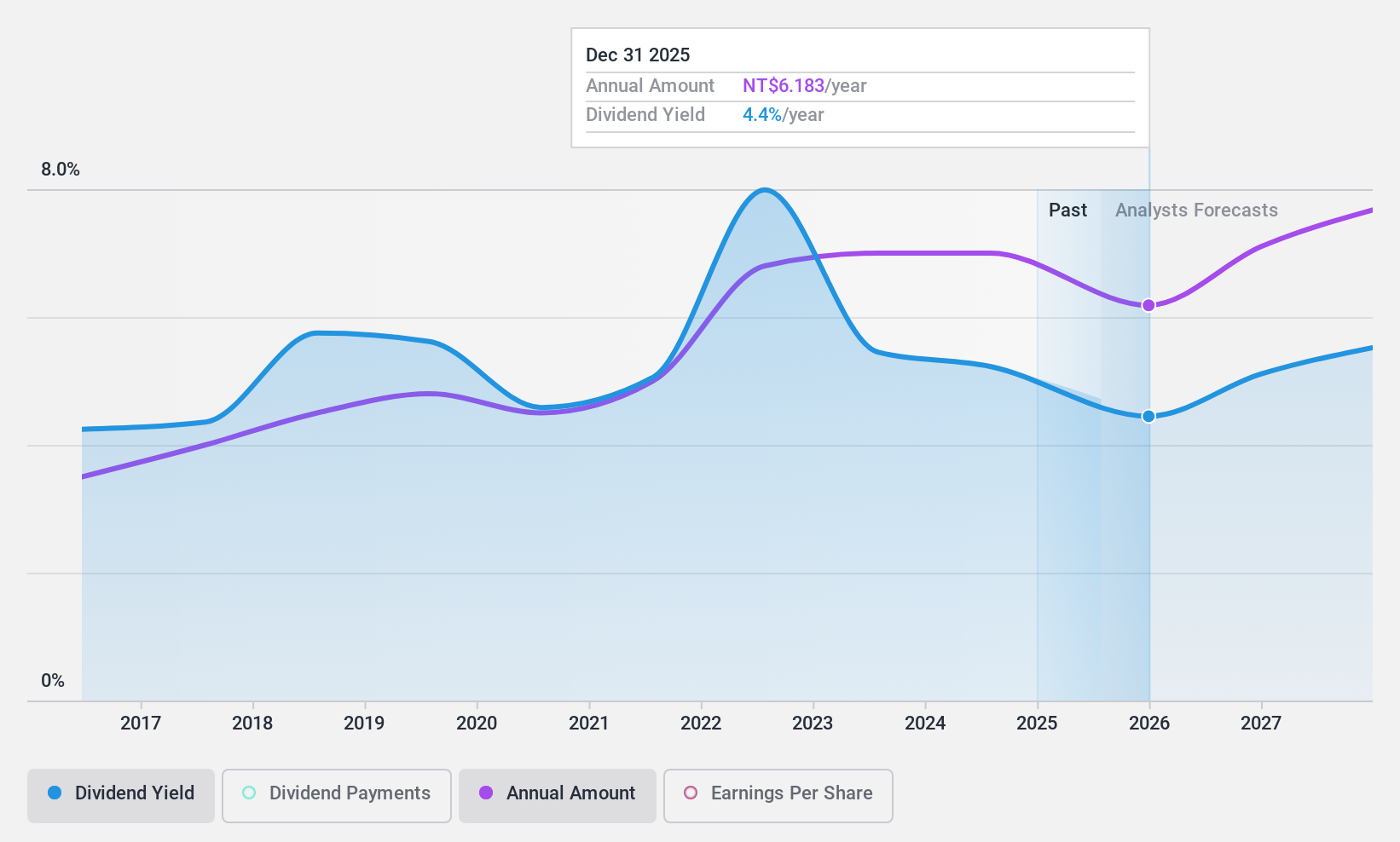Viewport: 1400px width, 842px height.
Task: Click the 2025 x-axis label
Action: [1037, 724]
